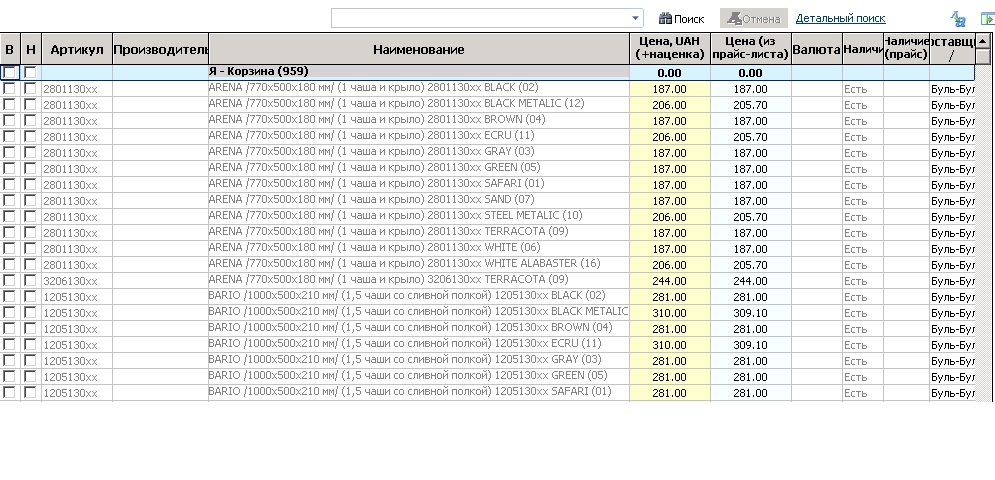Click the 244.00 markup price cell

[x=670, y=281]
